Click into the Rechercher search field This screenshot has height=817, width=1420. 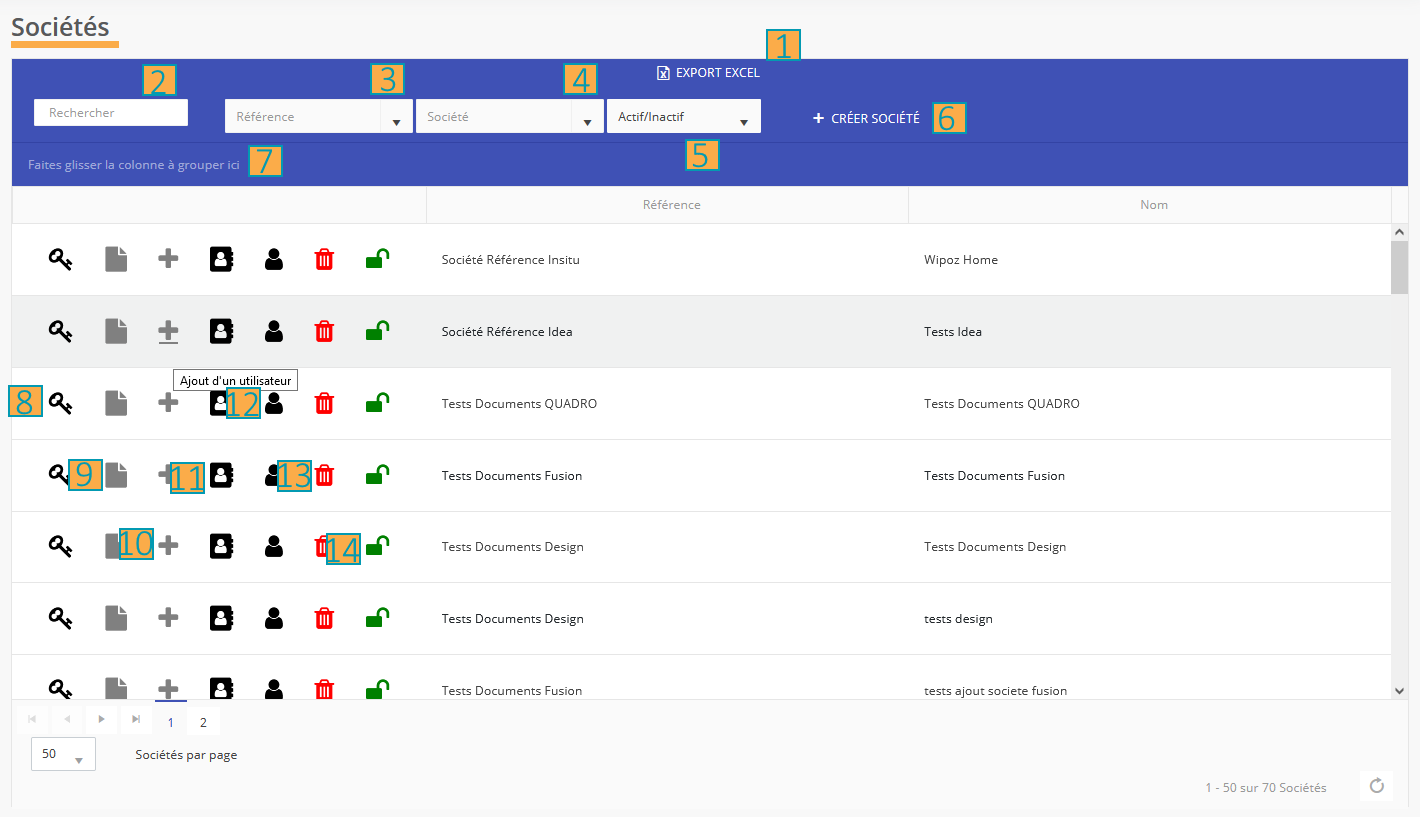point(111,113)
